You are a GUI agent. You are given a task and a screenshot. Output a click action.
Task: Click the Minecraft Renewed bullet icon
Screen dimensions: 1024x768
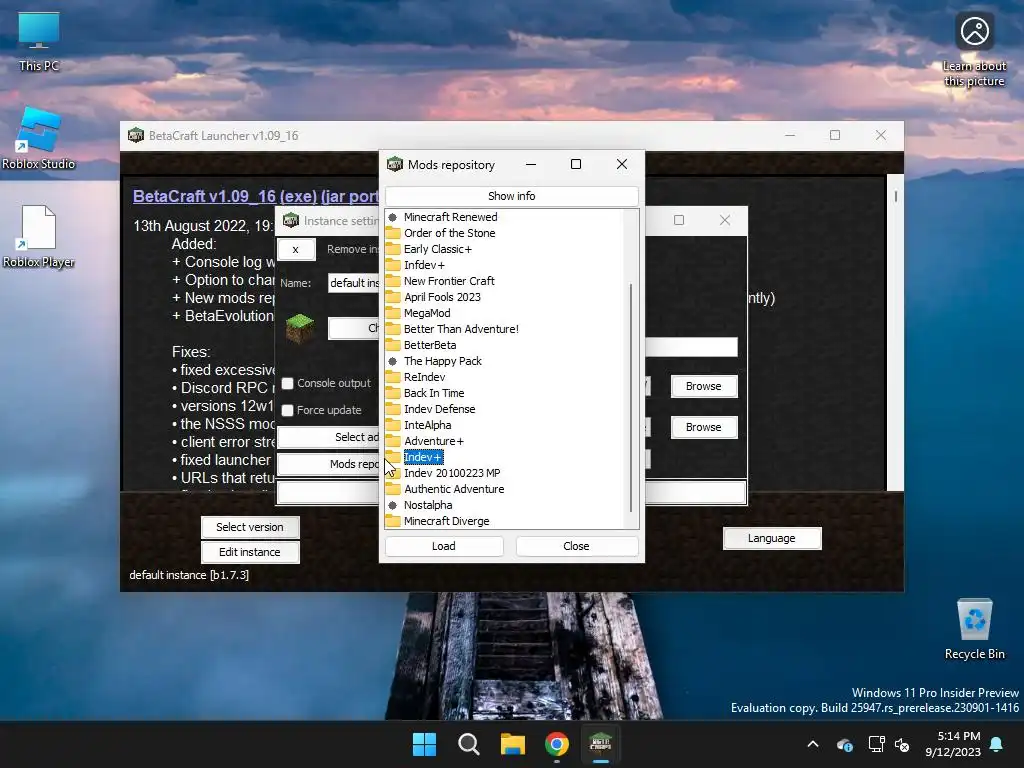[392, 217]
